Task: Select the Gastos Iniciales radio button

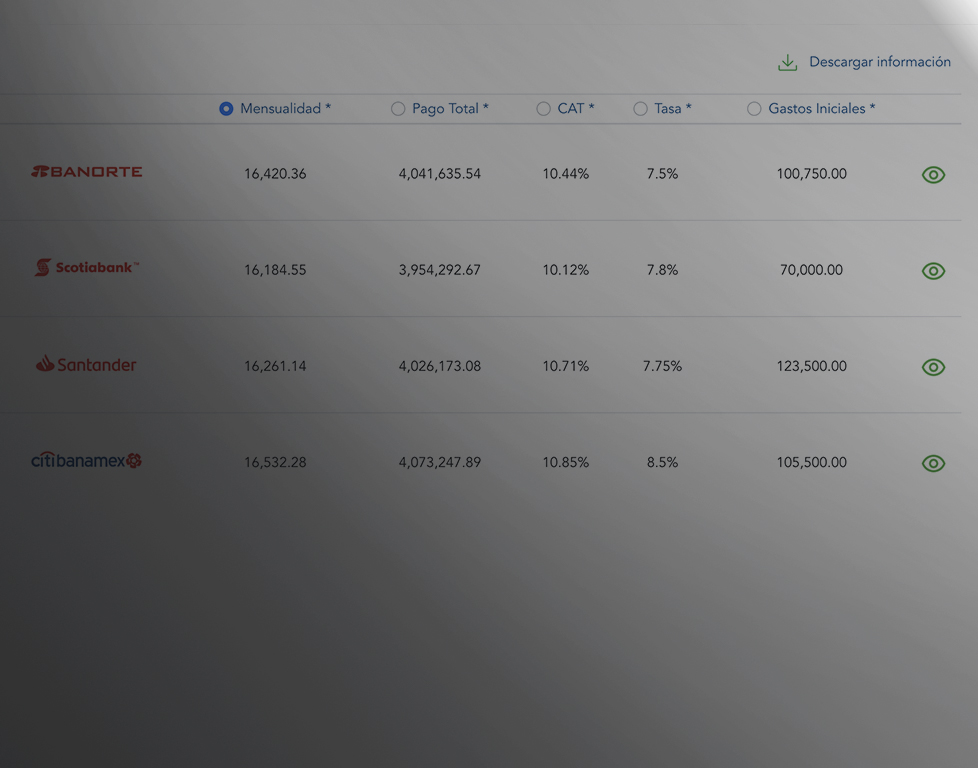Action: tap(754, 109)
